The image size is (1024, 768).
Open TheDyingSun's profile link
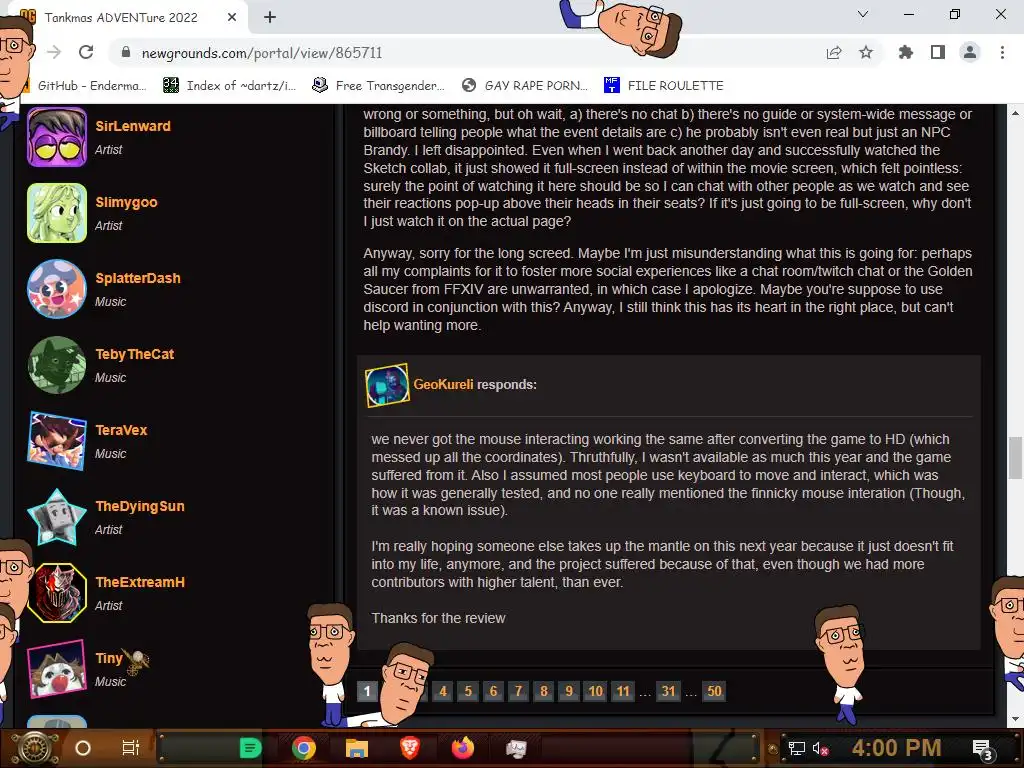click(140, 506)
